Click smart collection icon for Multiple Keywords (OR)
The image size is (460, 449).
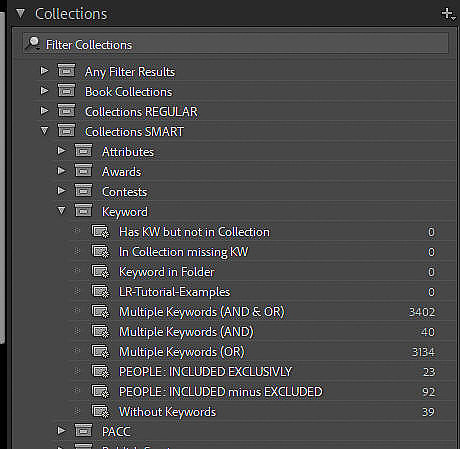coord(101,352)
